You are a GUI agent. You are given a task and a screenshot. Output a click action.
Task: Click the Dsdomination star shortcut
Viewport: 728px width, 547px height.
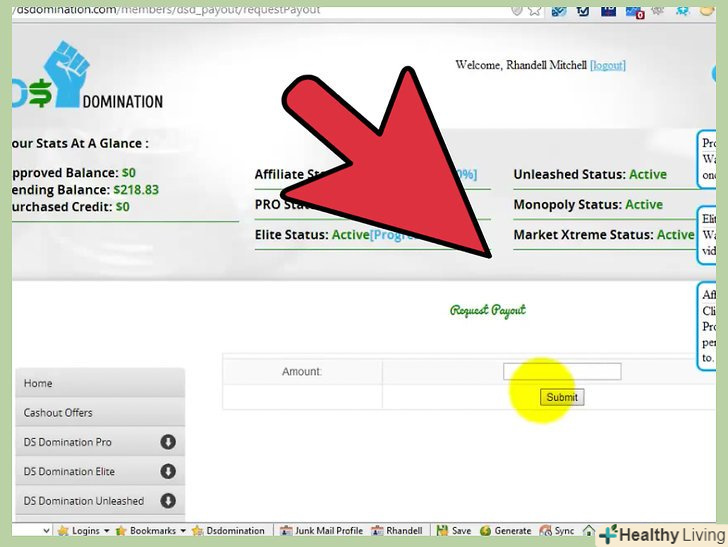[228, 530]
